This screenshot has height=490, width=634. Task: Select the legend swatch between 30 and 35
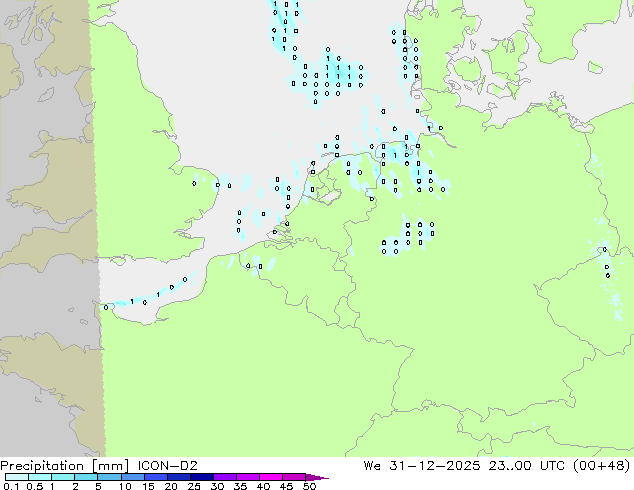coord(224,477)
